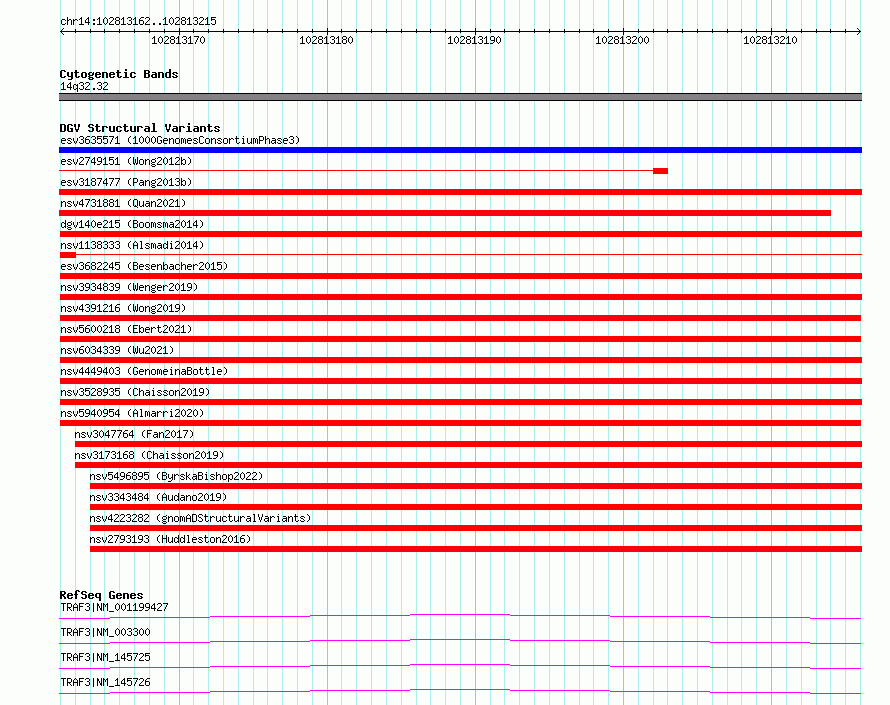Select the nsv5496895 (ByrskaBishop2022) label
The image size is (890, 705).
pyautogui.click(x=177, y=476)
